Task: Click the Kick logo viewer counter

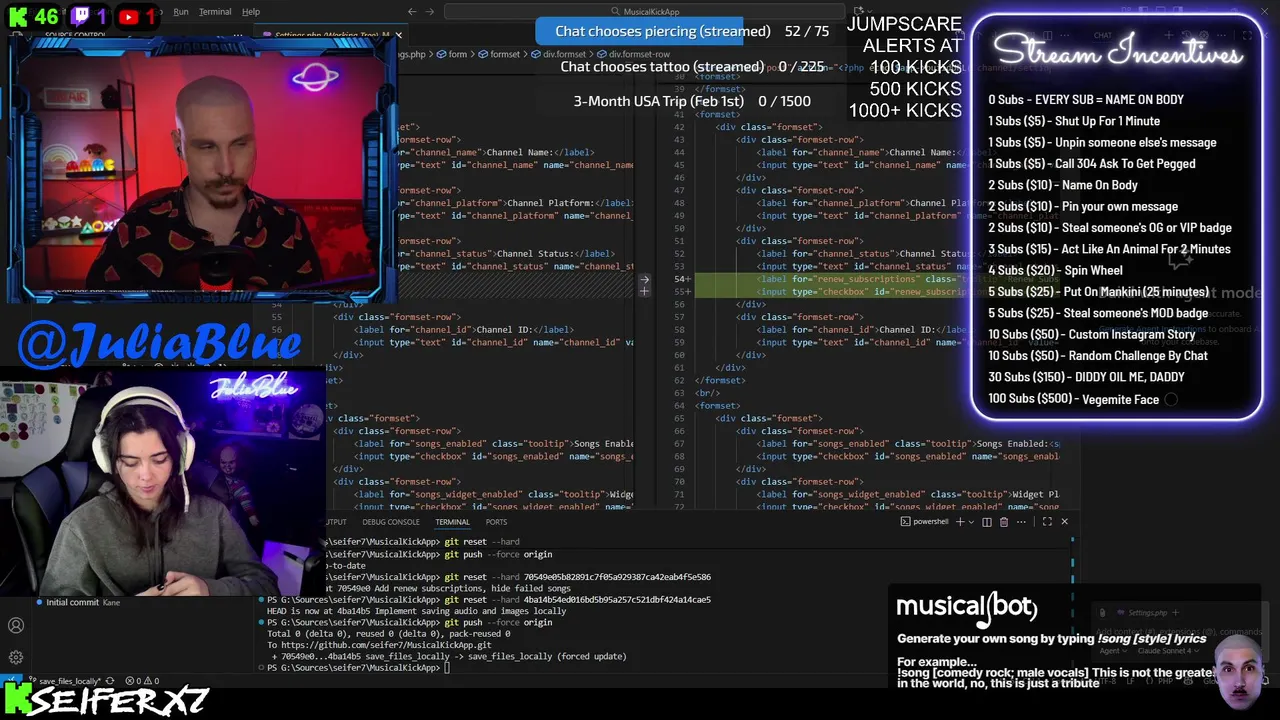Action: (32, 17)
